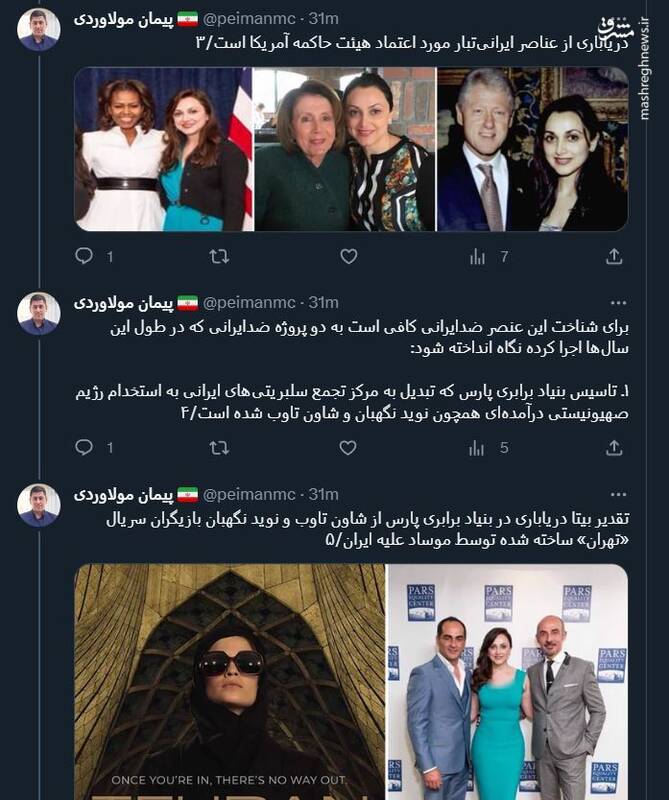Open more options on third tweet
The image size is (669, 800).
(x=618, y=494)
